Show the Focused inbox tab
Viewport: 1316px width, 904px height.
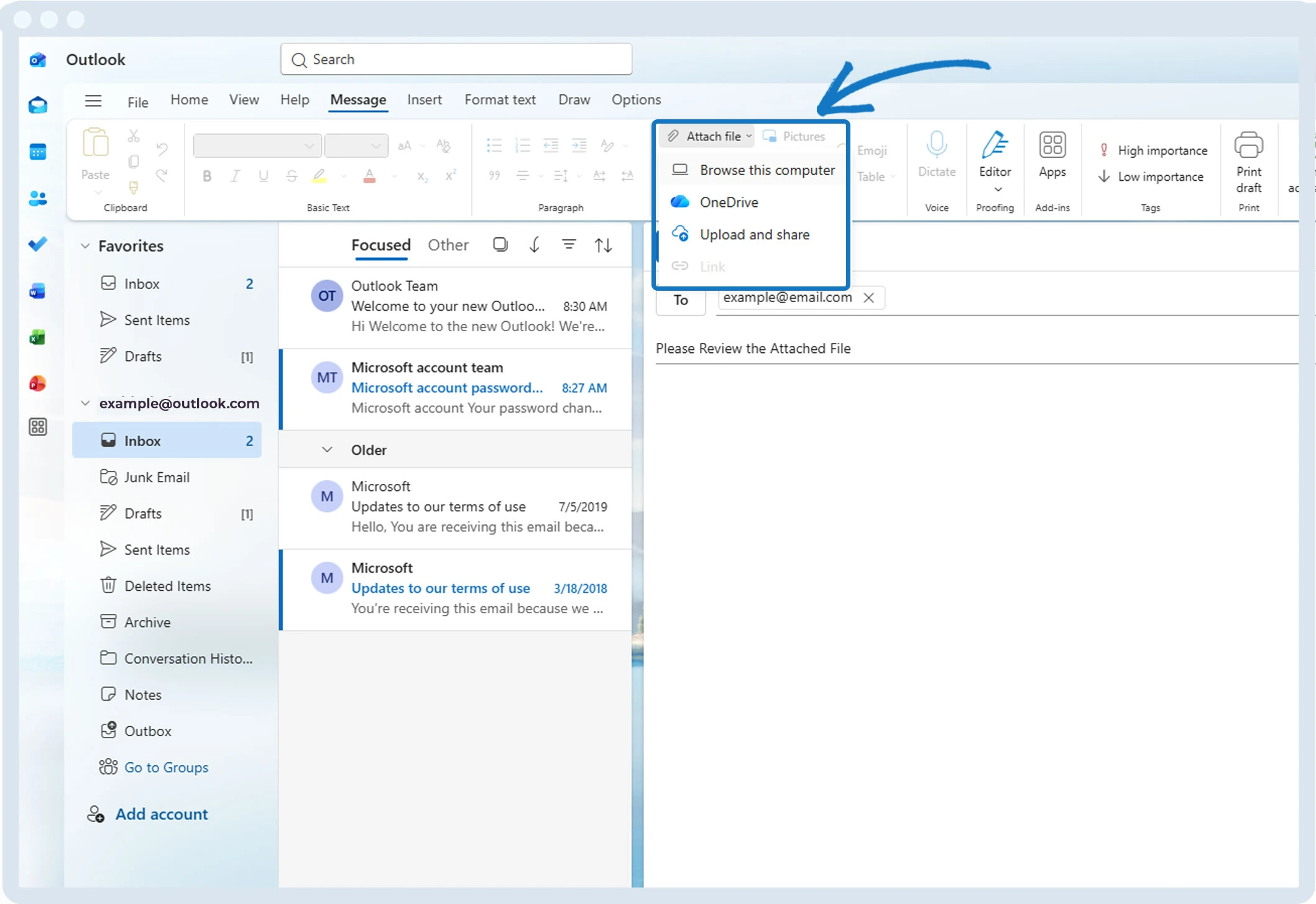click(380, 245)
